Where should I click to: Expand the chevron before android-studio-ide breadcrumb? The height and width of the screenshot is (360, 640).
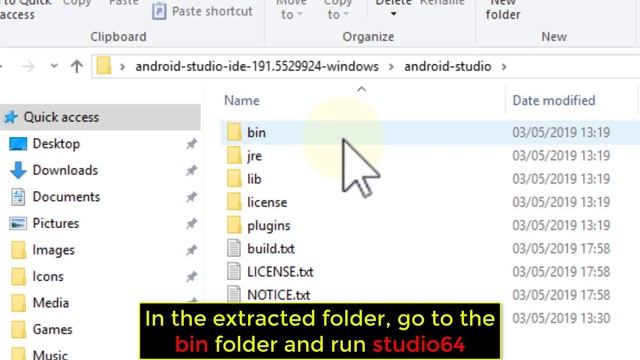[122, 67]
